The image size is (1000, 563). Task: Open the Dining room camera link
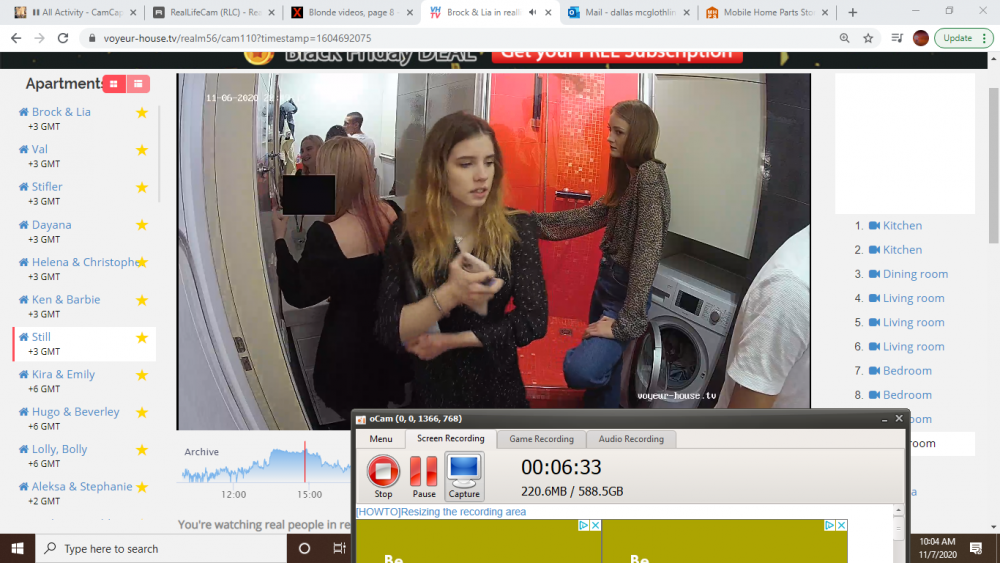click(x=914, y=274)
